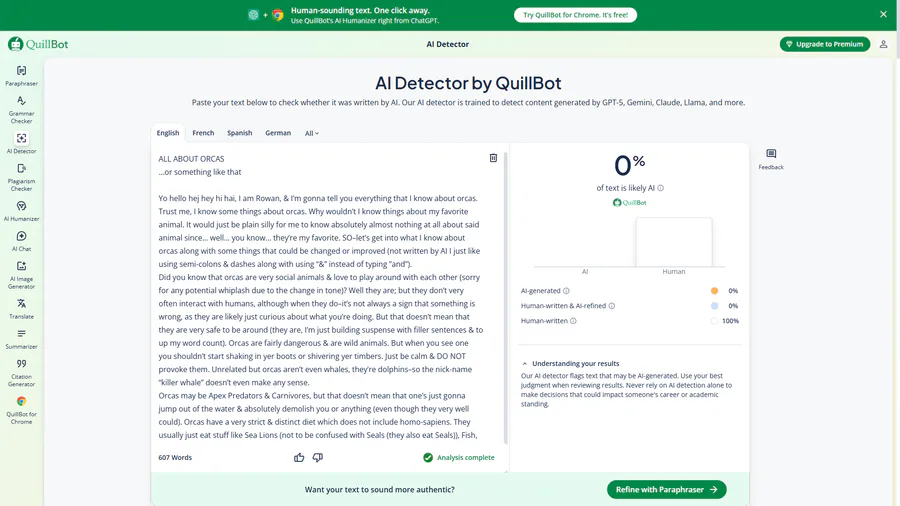Image resolution: width=900 pixels, height=506 pixels.
Task: Open the Citation Generator tool
Action: click(x=21, y=371)
